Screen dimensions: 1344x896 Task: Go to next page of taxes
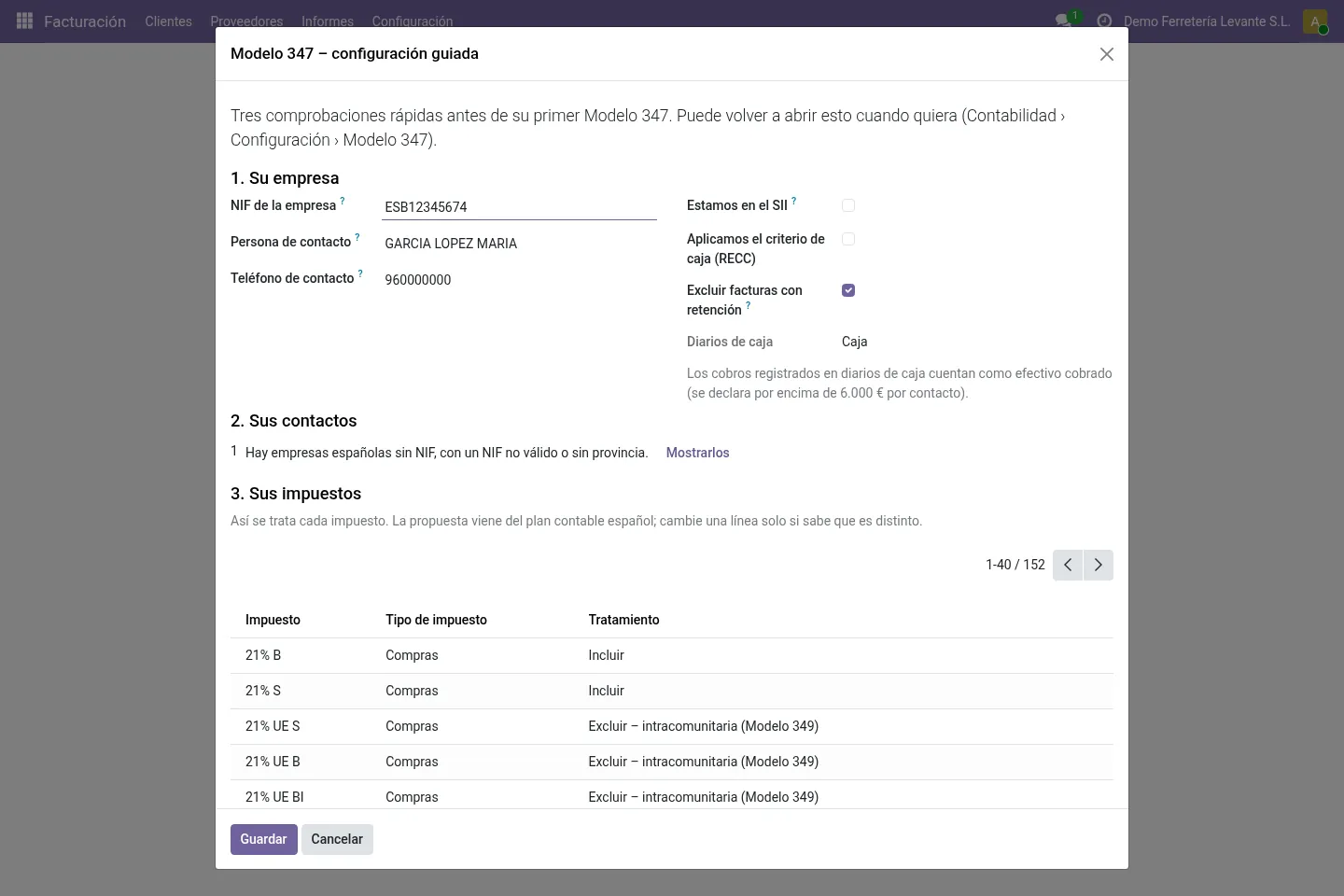tap(1099, 565)
